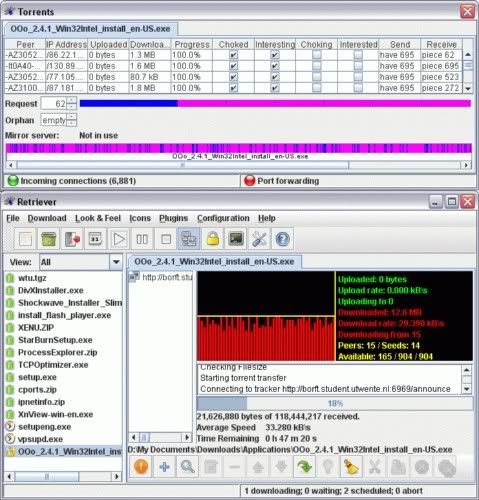479x500 pixels.
Task: Toggle Choking checkbox for peer /77.105
Action: click(x=317, y=77)
